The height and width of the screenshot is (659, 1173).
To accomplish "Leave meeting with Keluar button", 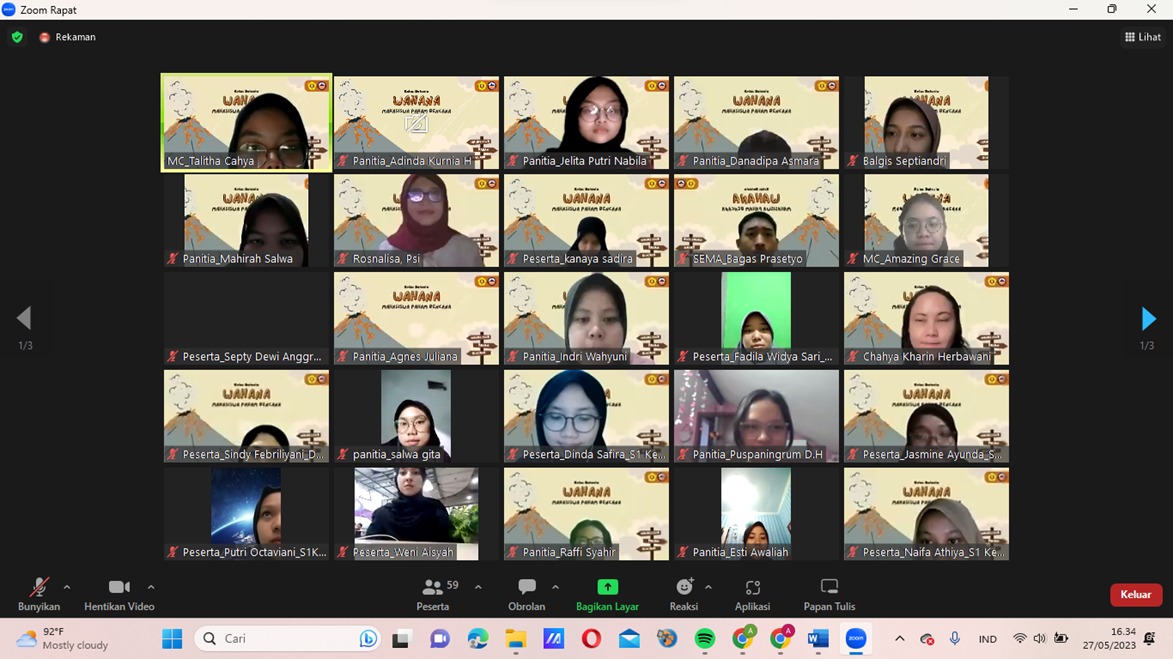I will (1135, 594).
